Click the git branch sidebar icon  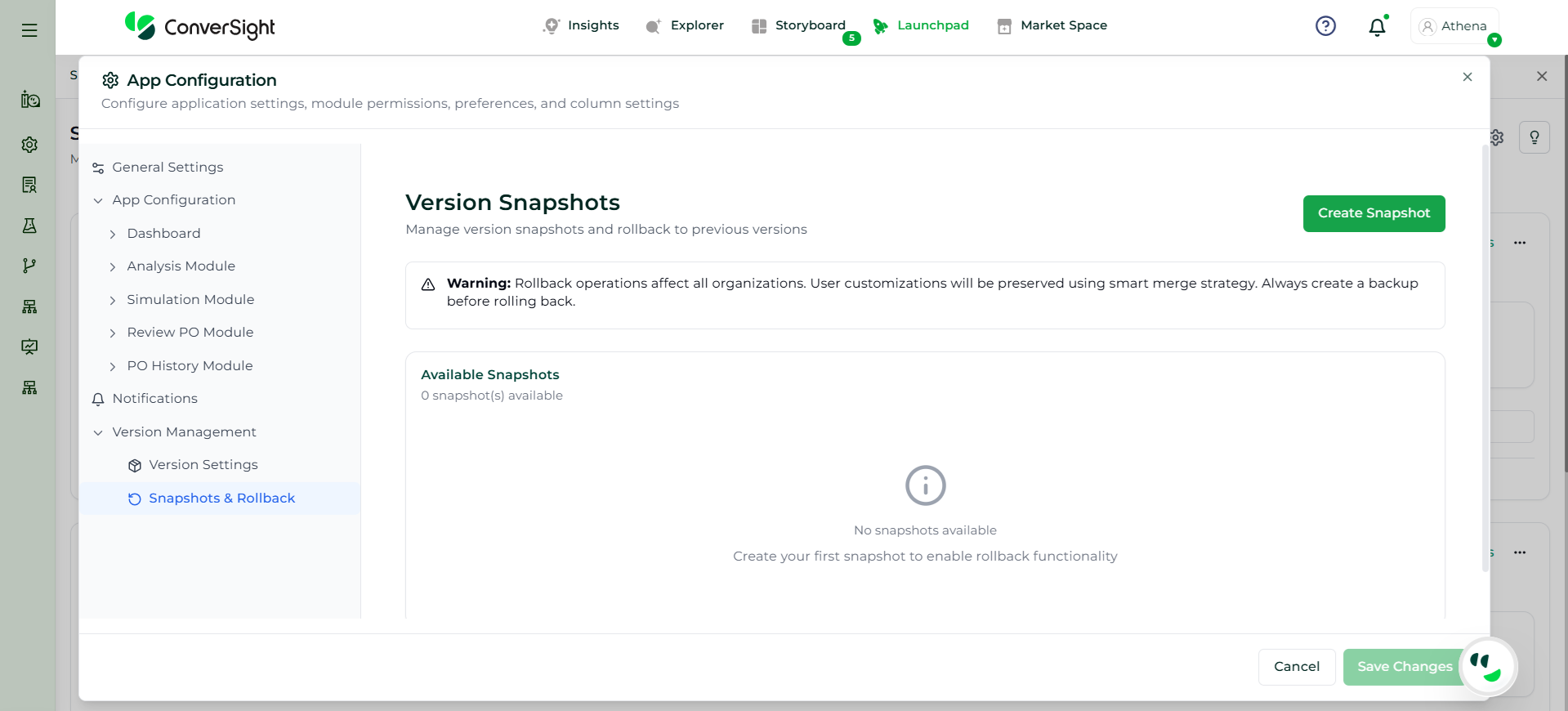(x=29, y=266)
